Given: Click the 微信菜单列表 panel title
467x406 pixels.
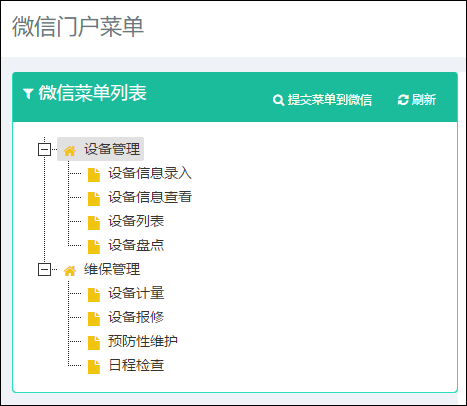Looking at the screenshot, I should (92, 93).
